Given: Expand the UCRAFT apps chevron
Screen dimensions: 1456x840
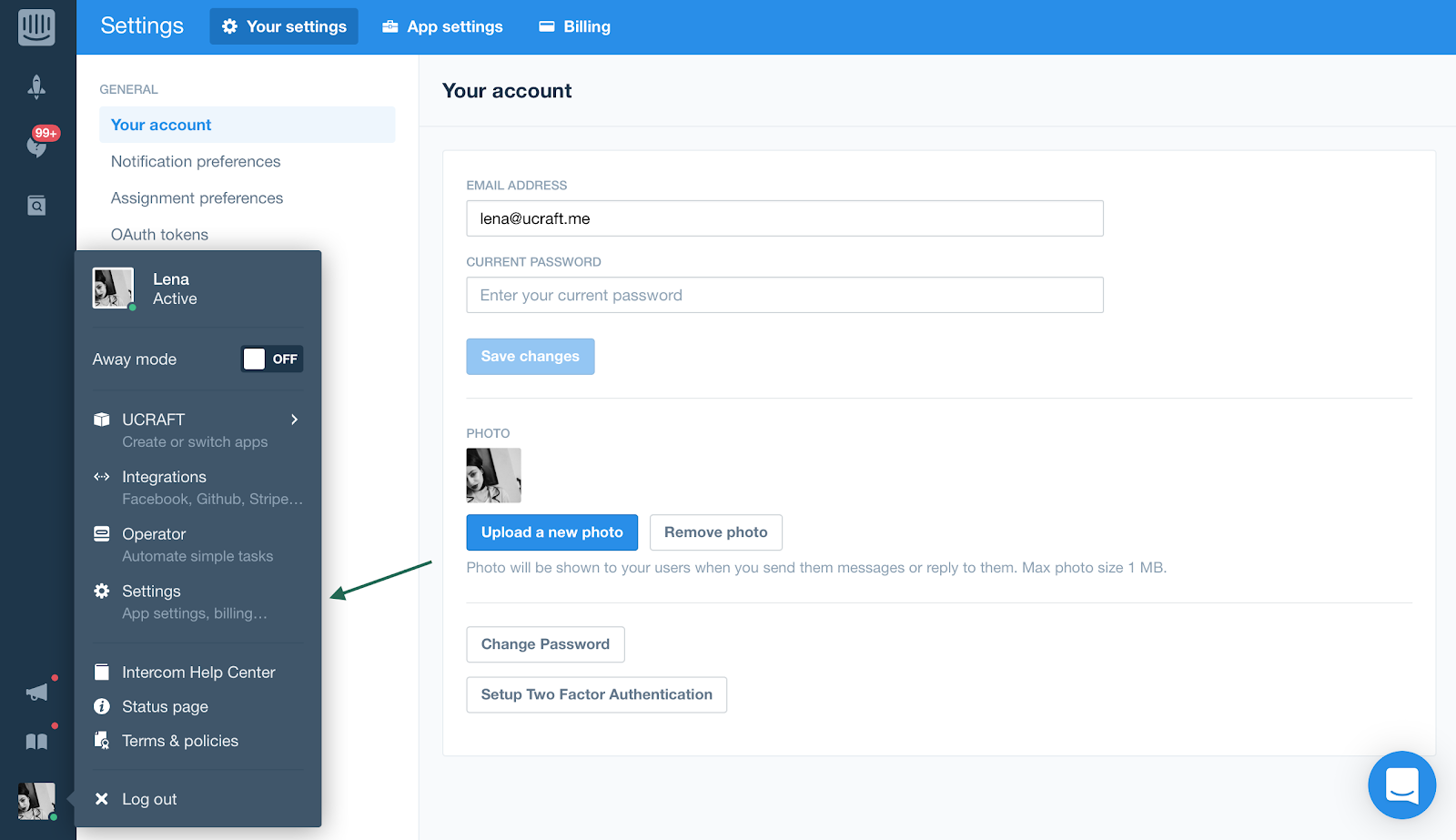Looking at the screenshot, I should tap(294, 420).
